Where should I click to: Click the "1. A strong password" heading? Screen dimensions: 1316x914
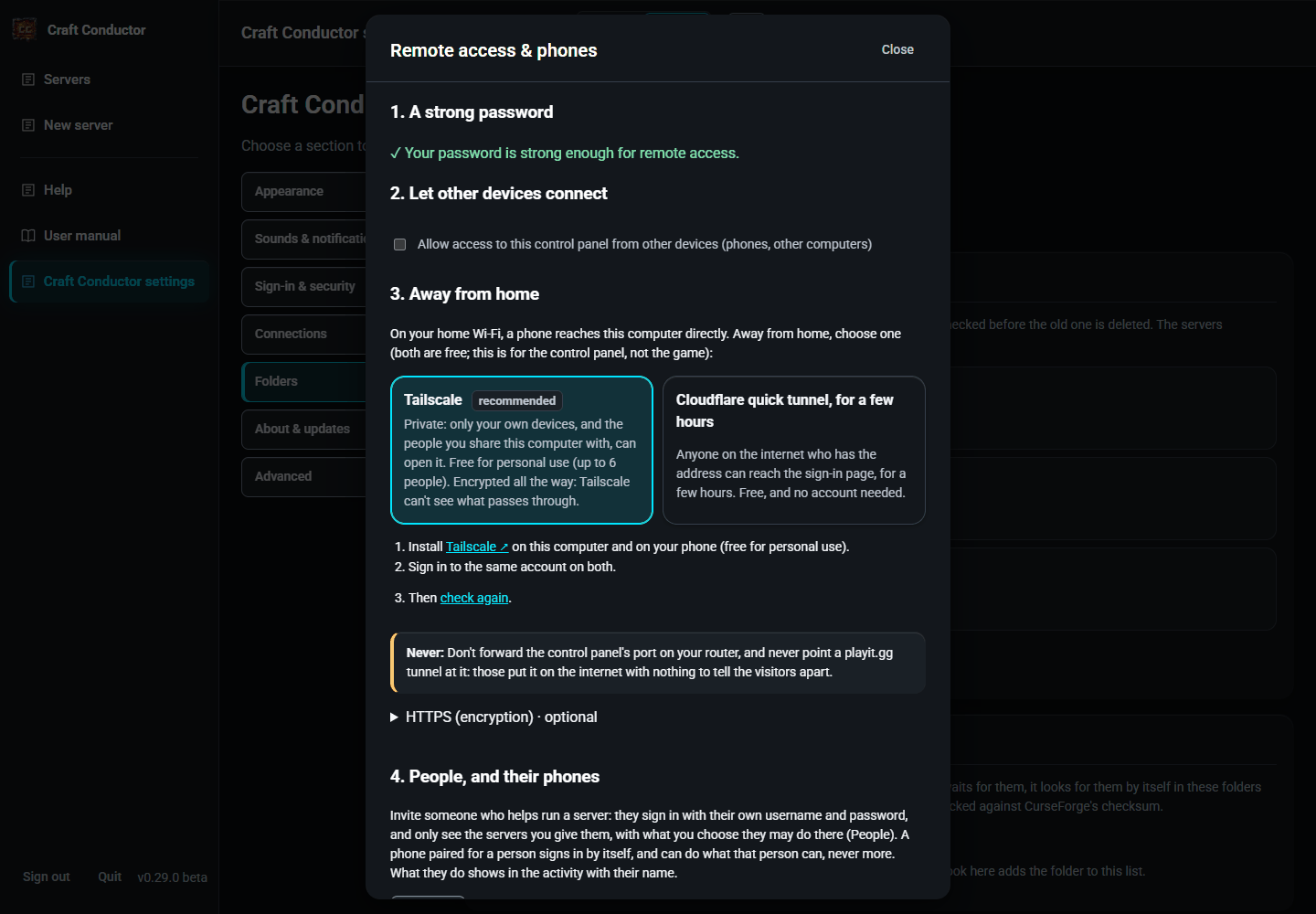pos(472,112)
